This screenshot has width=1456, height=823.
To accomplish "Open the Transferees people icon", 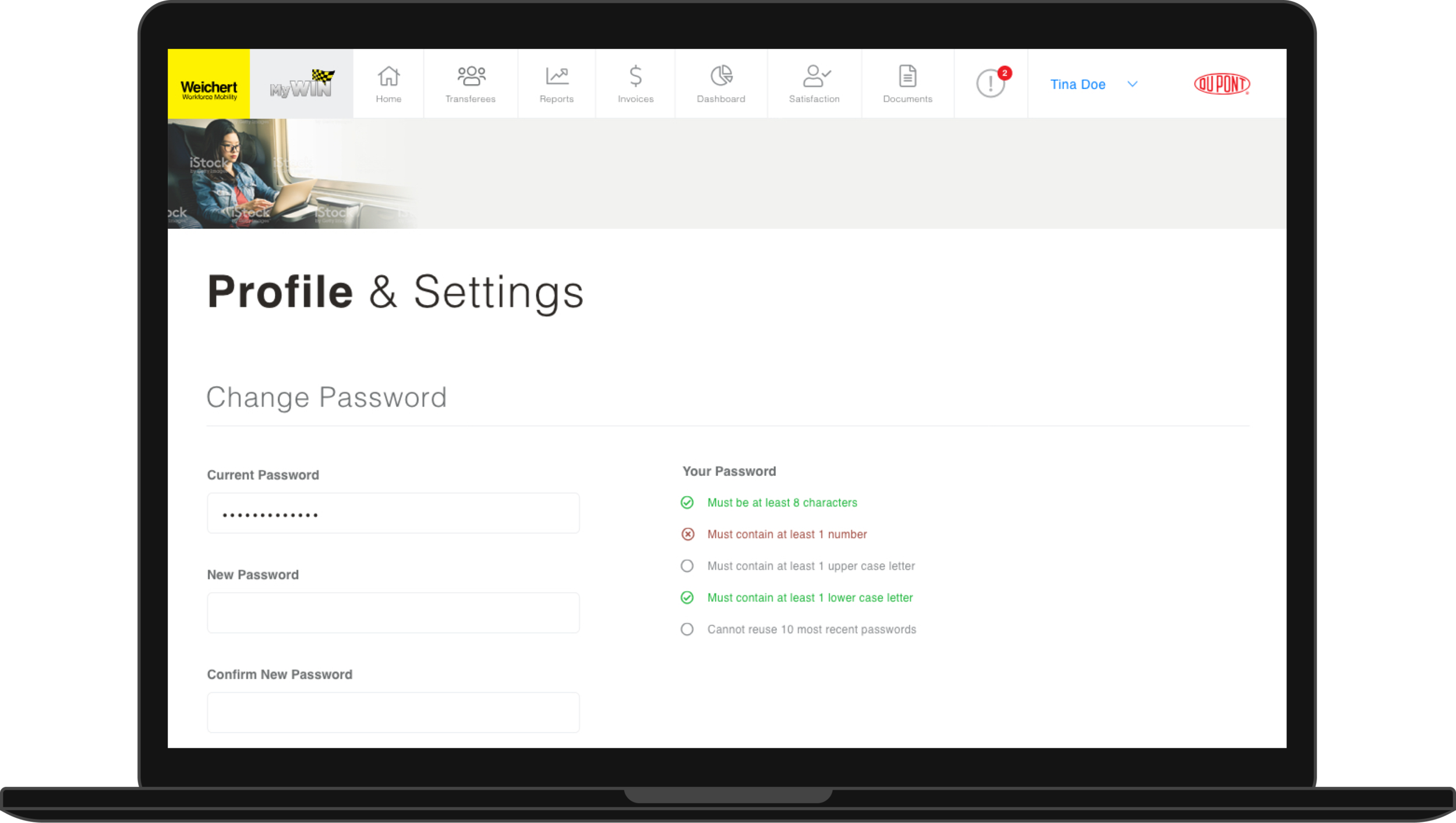I will coord(471,76).
